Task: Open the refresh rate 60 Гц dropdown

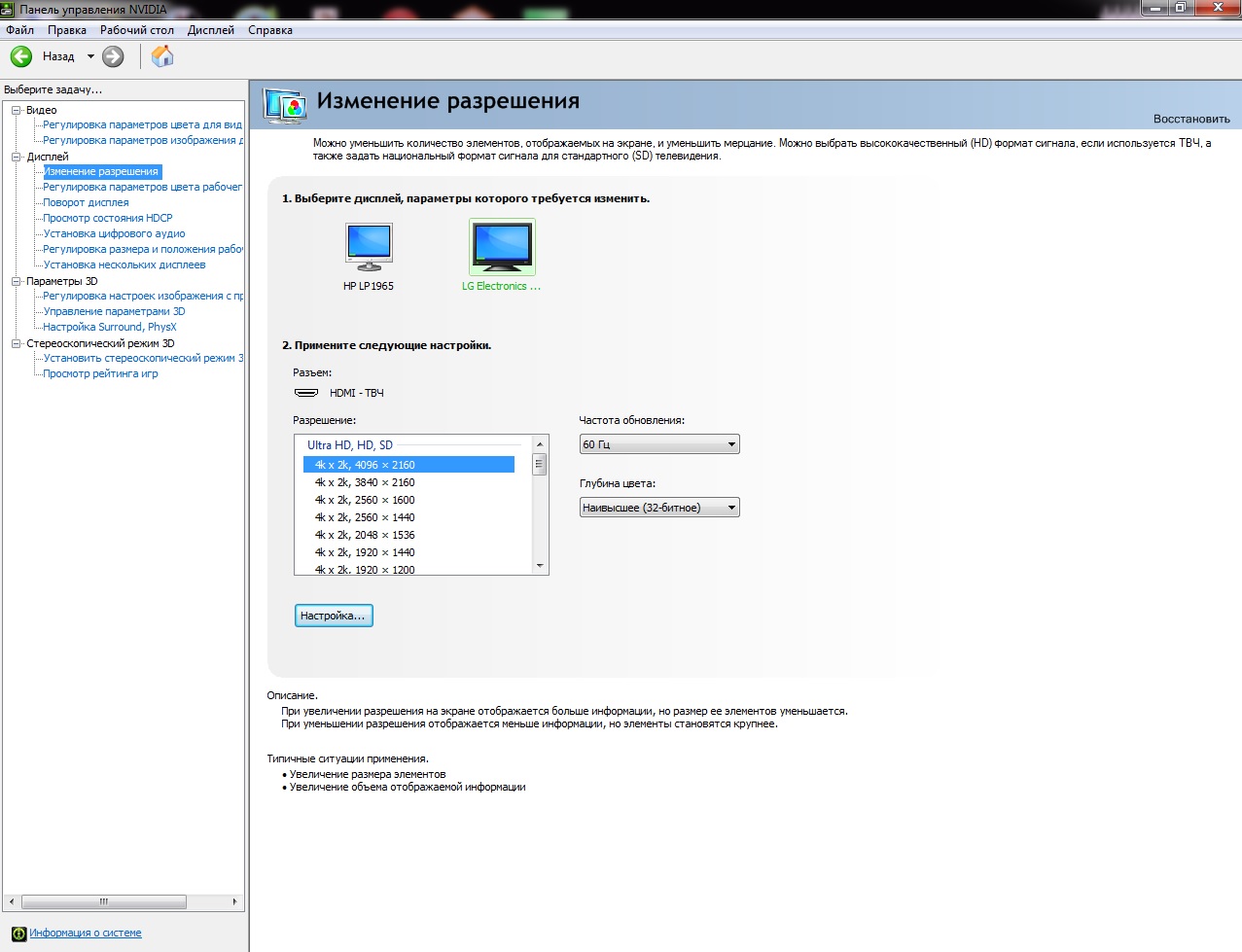Action: pos(659,444)
